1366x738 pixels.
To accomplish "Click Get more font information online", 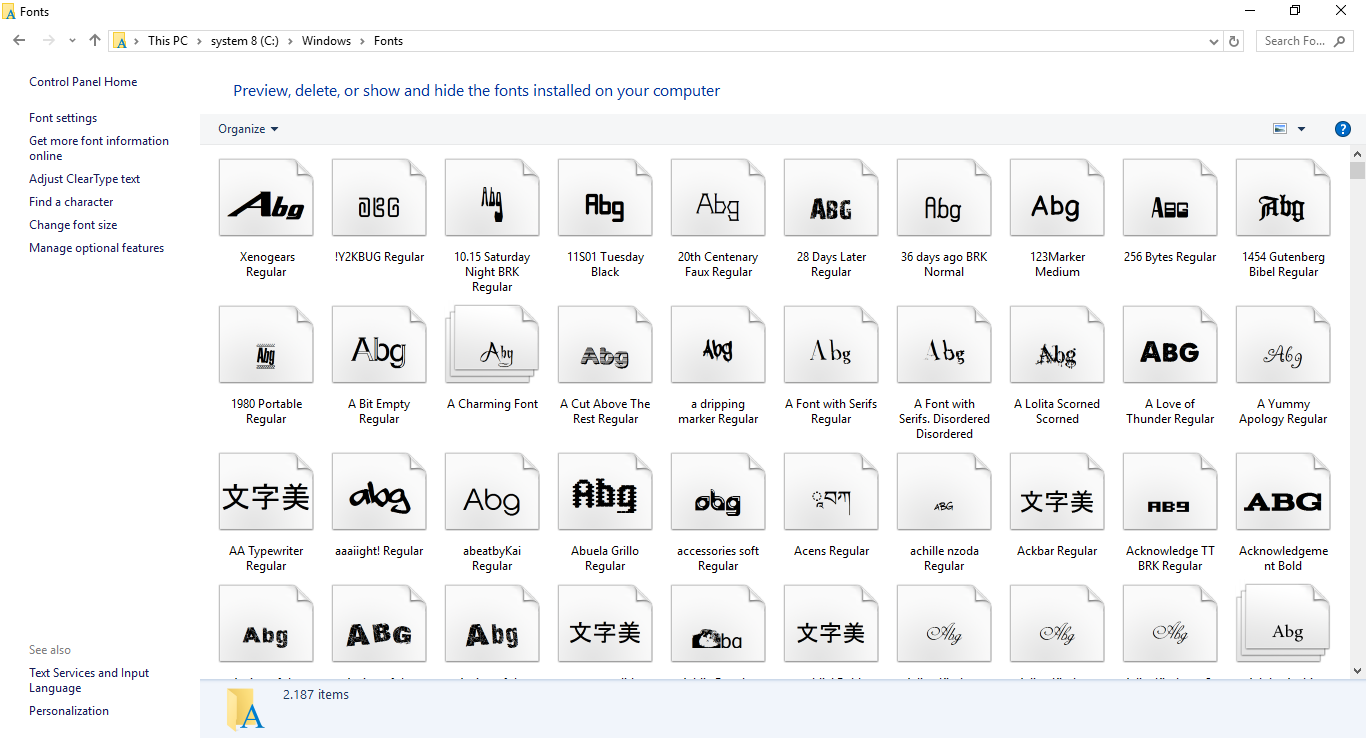I will click(98, 147).
